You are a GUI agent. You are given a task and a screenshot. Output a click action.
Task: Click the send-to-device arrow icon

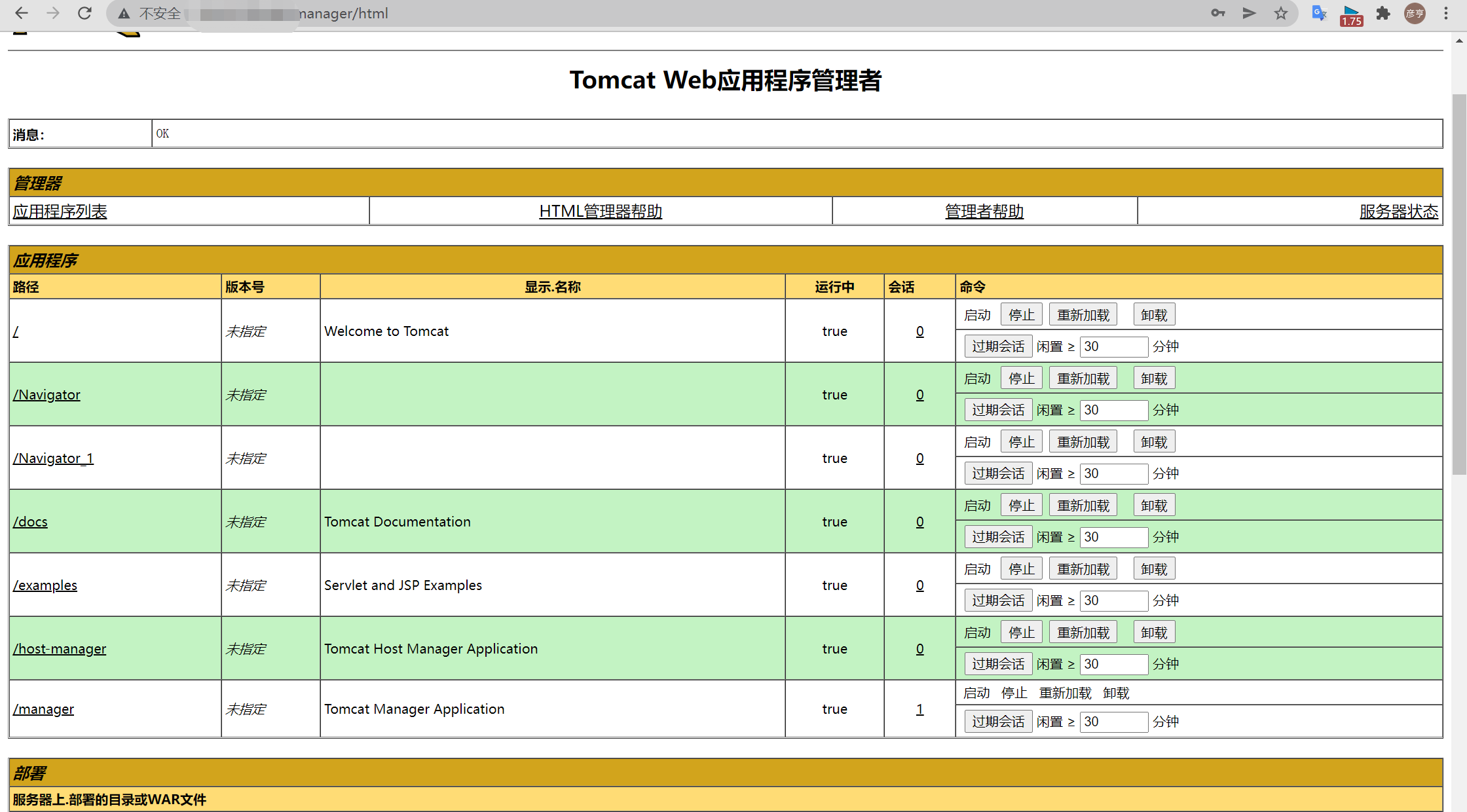(1250, 13)
